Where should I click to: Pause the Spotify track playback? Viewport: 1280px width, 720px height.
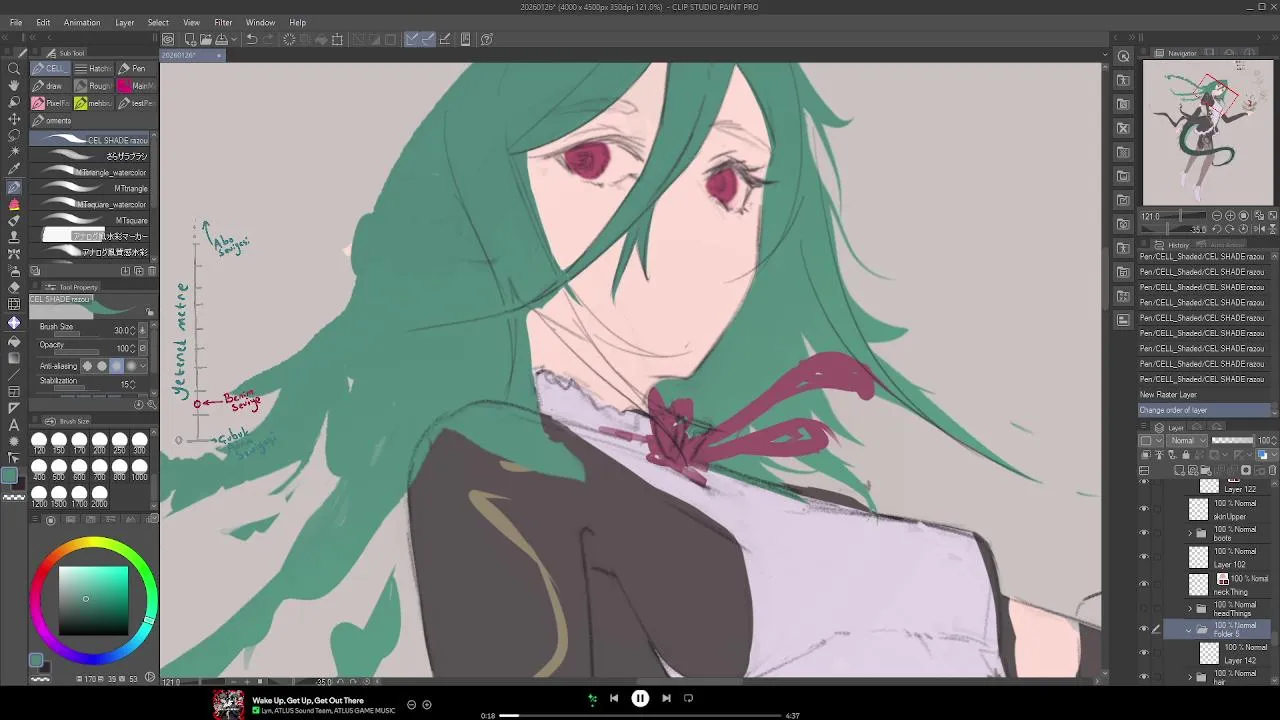click(640, 699)
